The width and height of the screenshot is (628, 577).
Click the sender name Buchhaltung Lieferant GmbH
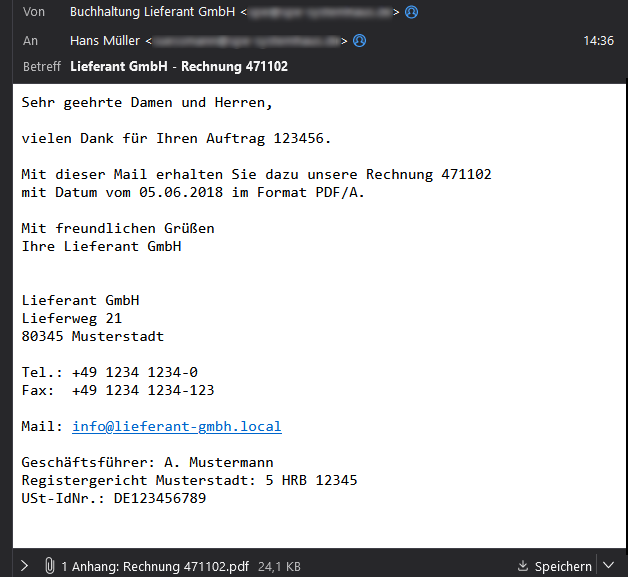pos(152,13)
